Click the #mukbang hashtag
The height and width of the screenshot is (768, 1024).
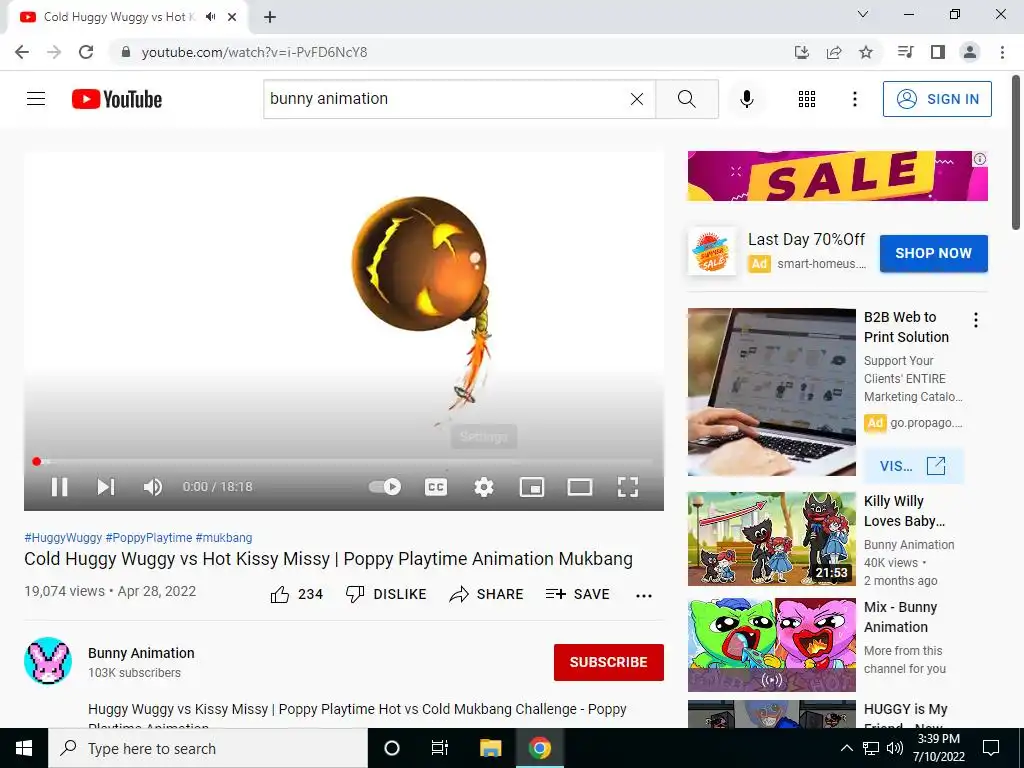(x=224, y=537)
